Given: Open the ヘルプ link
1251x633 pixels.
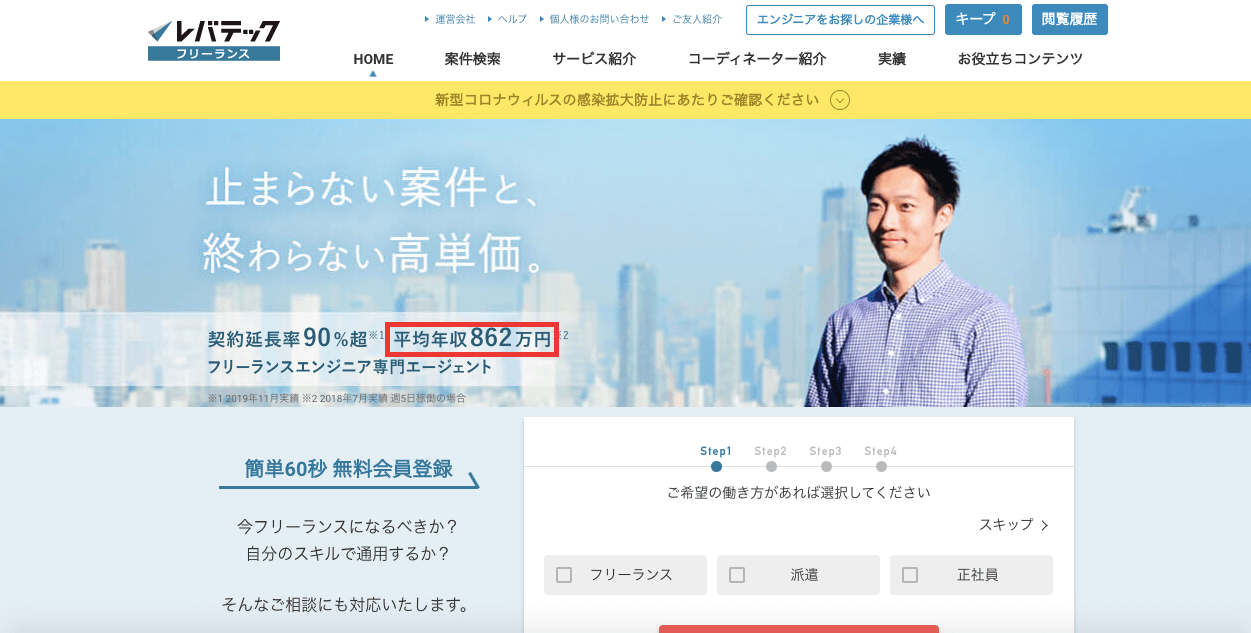Looking at the screenshot, I should click(512, 19).
